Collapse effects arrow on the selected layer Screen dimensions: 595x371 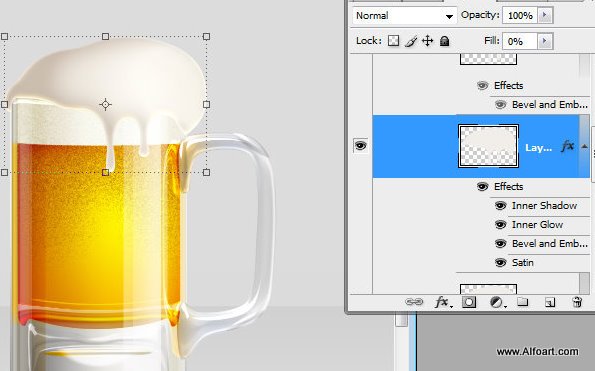pos(584,146)
